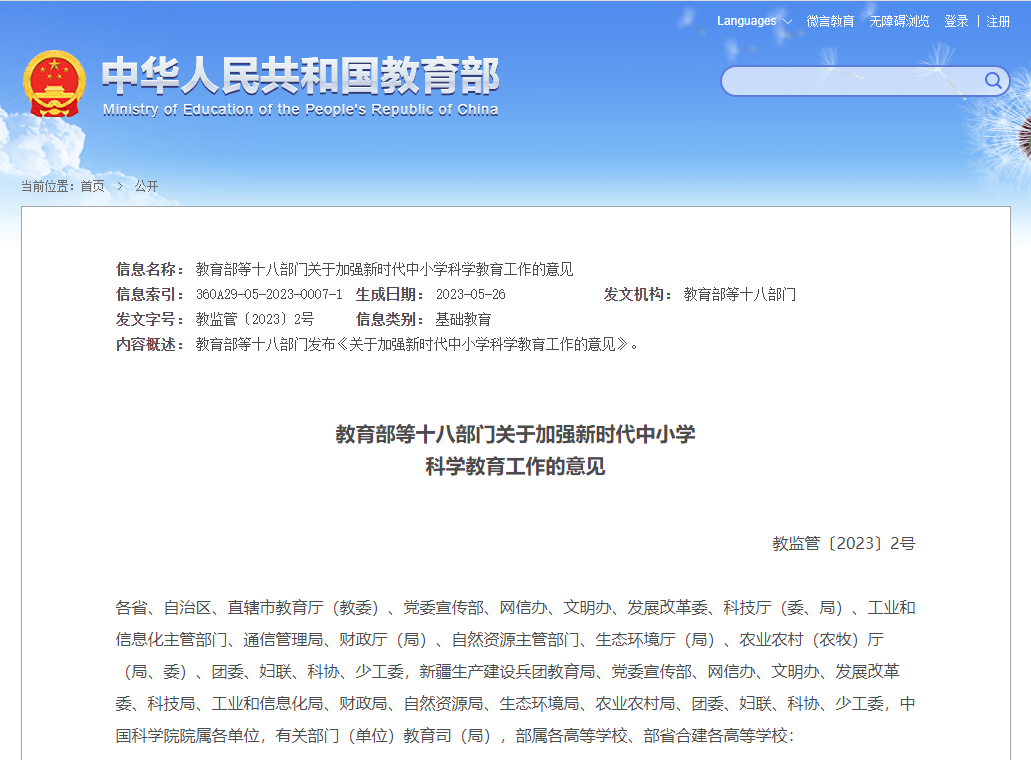The height and width of the screenshot is (760, 1031).
Task: Click the 发文机构 label
Action: 638,294
